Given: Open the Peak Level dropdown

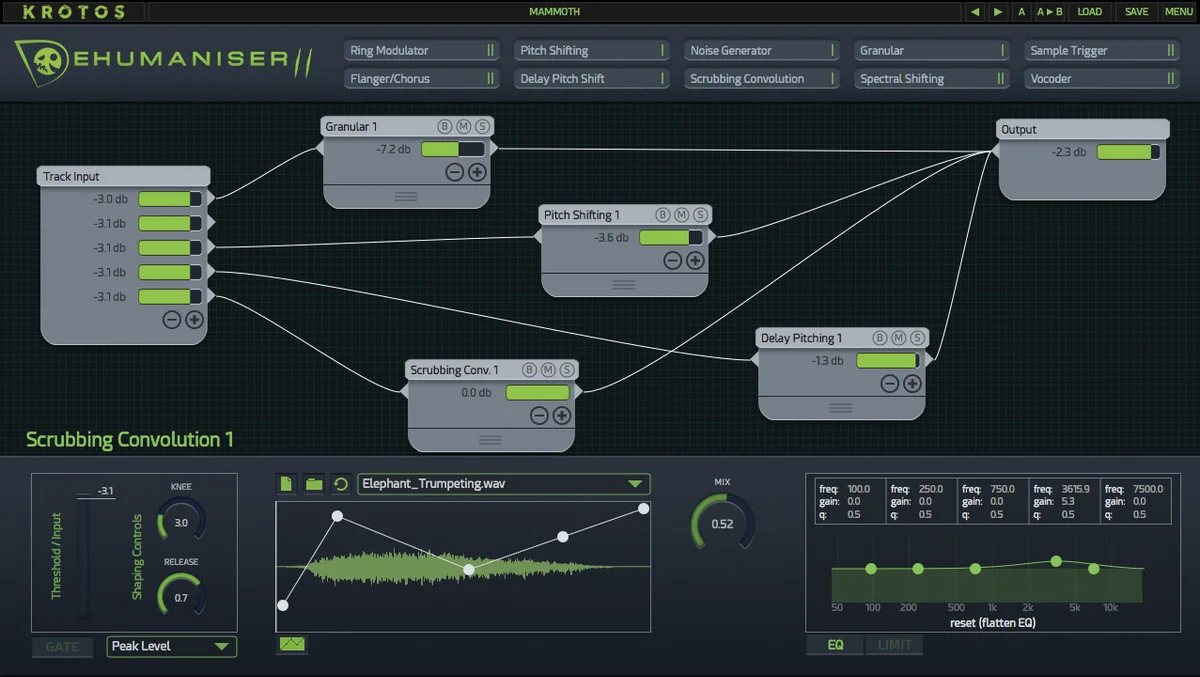Looking at the screenshot, I should (171, 646).
